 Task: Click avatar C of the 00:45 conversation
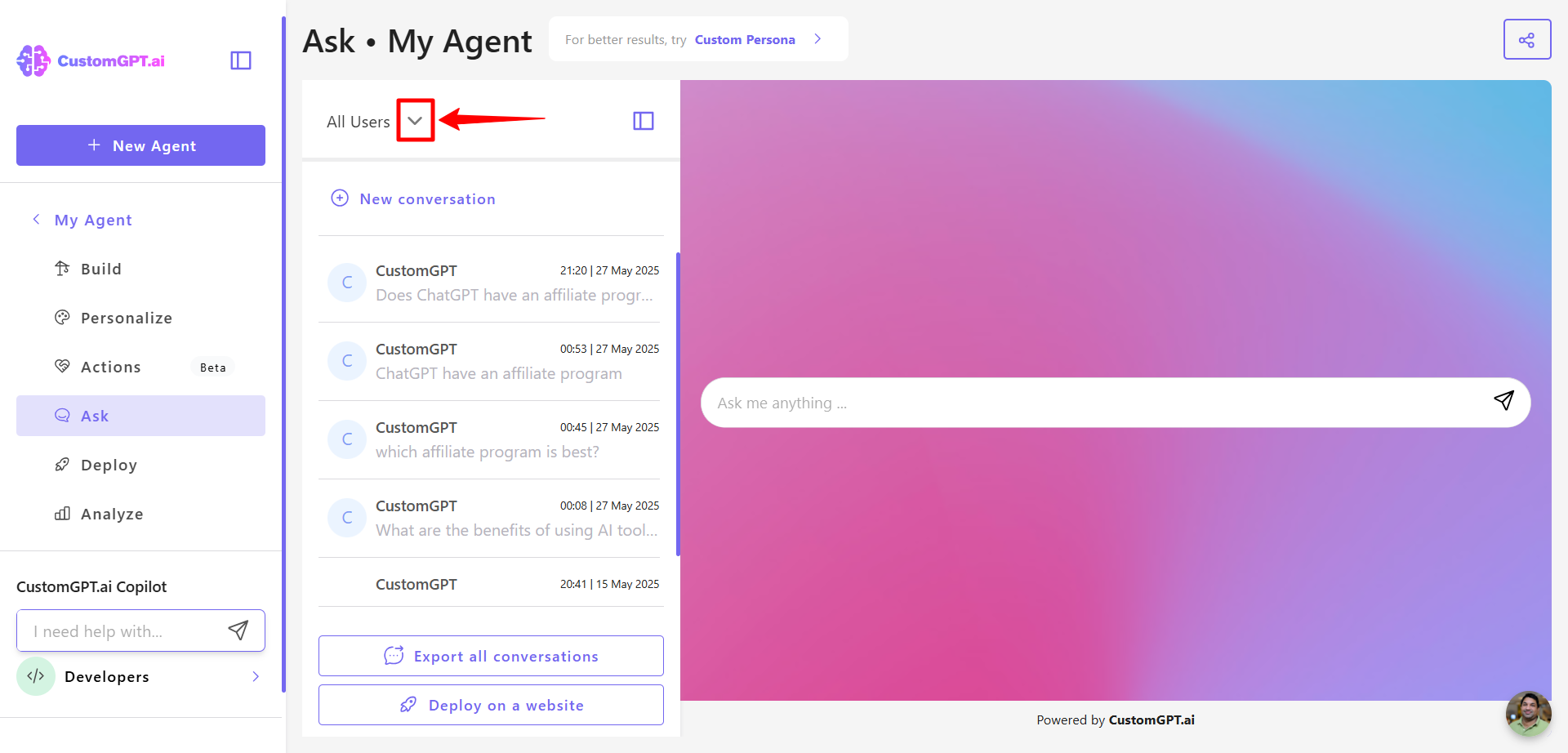click(347, 439)
